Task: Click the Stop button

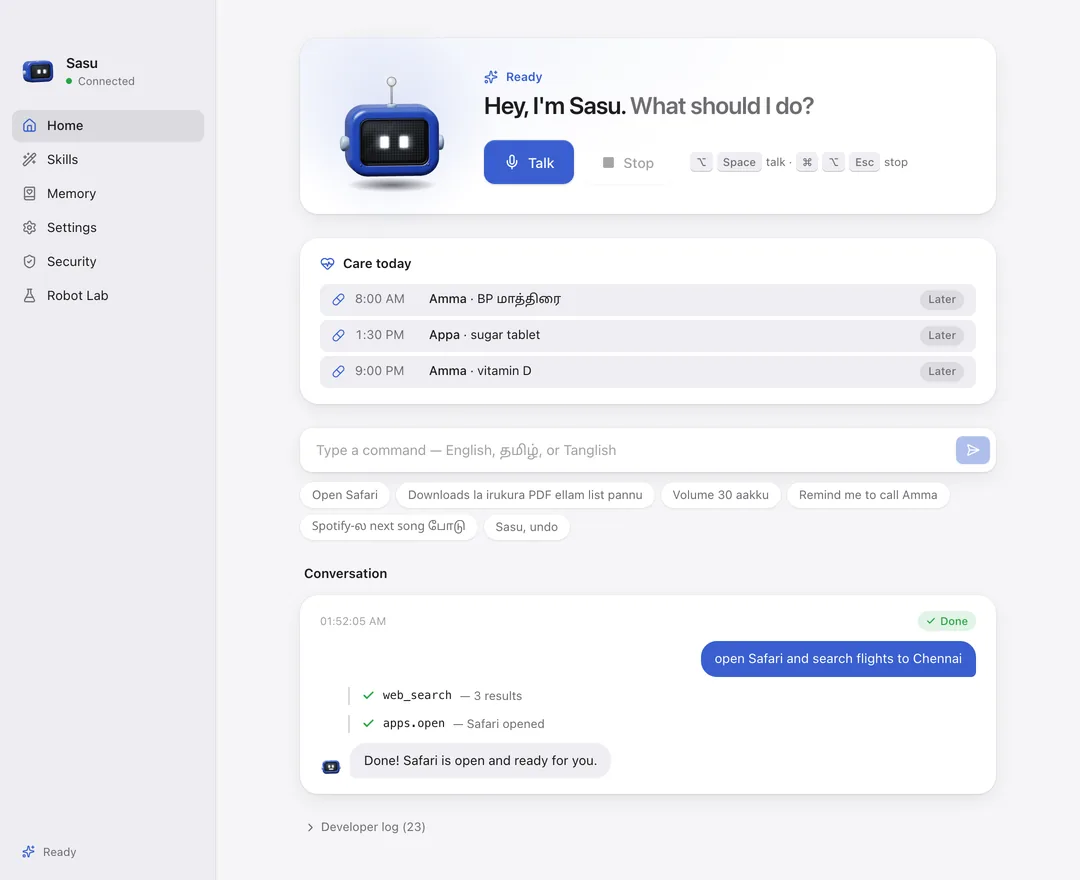Action: pyautogui.click(x=628, y=163)
